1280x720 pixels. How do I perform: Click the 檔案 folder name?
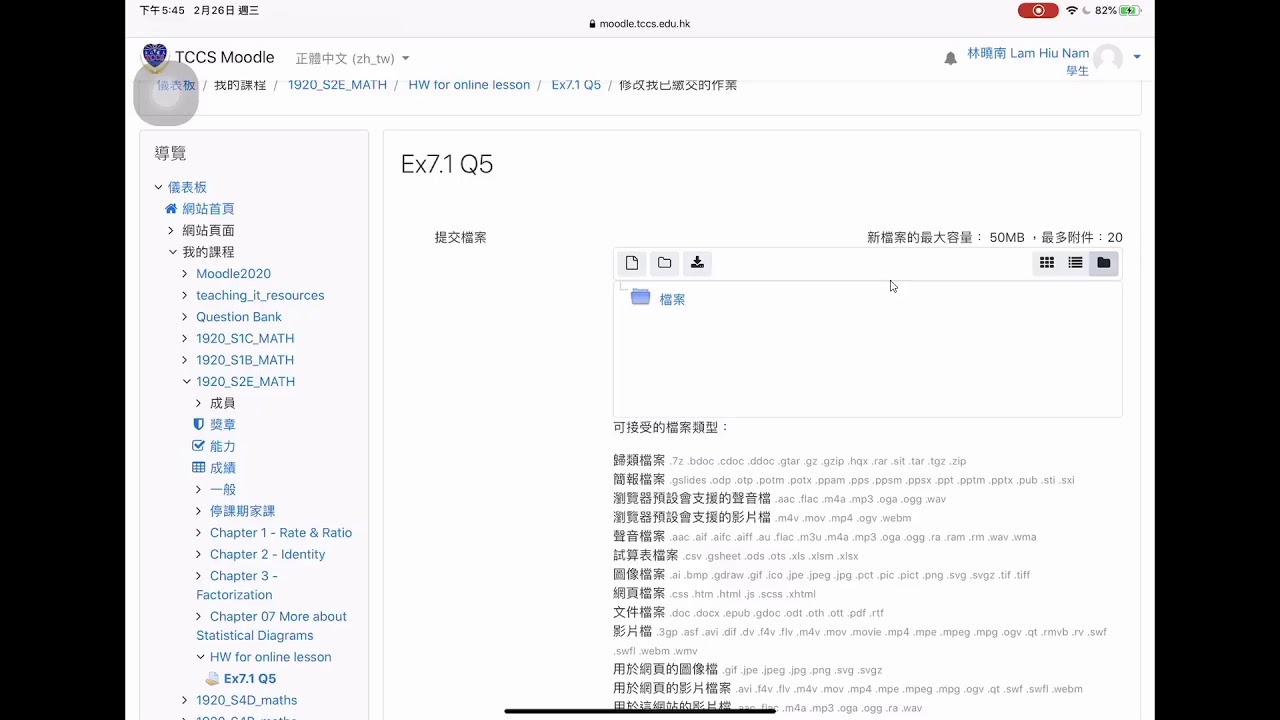click(672, 299)
